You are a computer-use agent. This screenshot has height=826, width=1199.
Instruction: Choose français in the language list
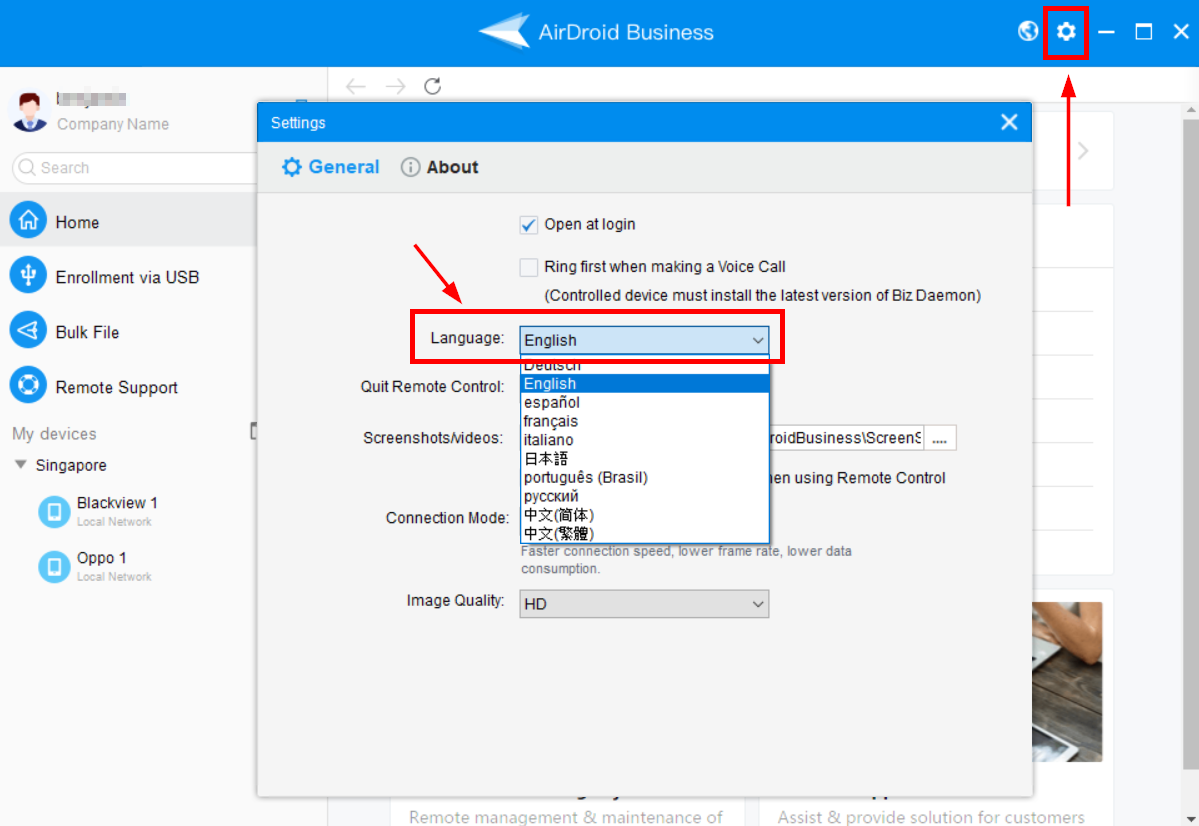[x=644, y=421]
